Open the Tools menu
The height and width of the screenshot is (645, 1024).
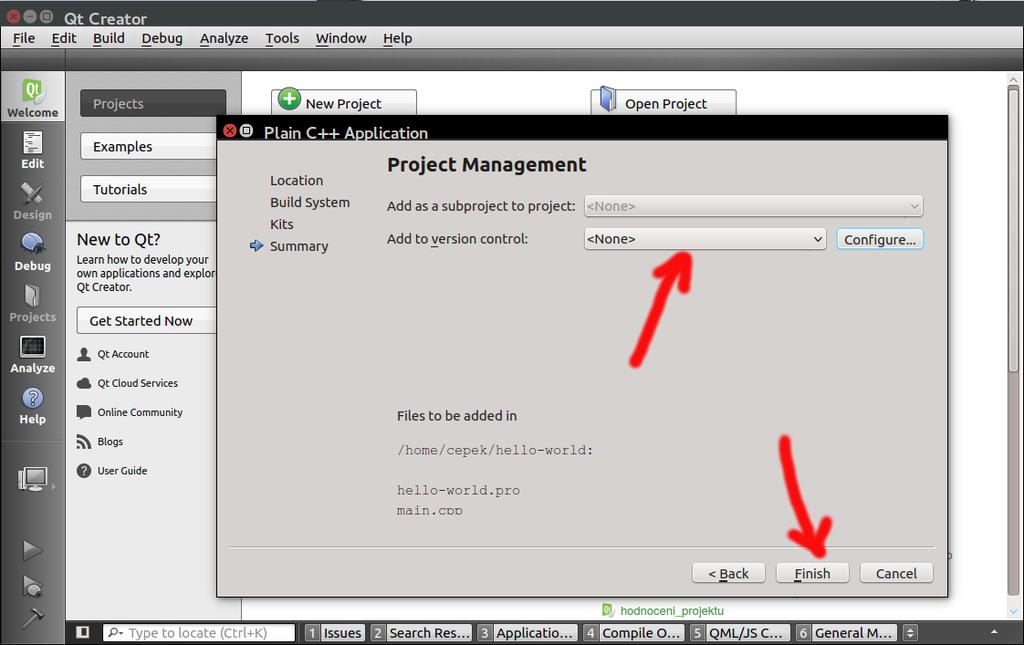pos(282,38)
